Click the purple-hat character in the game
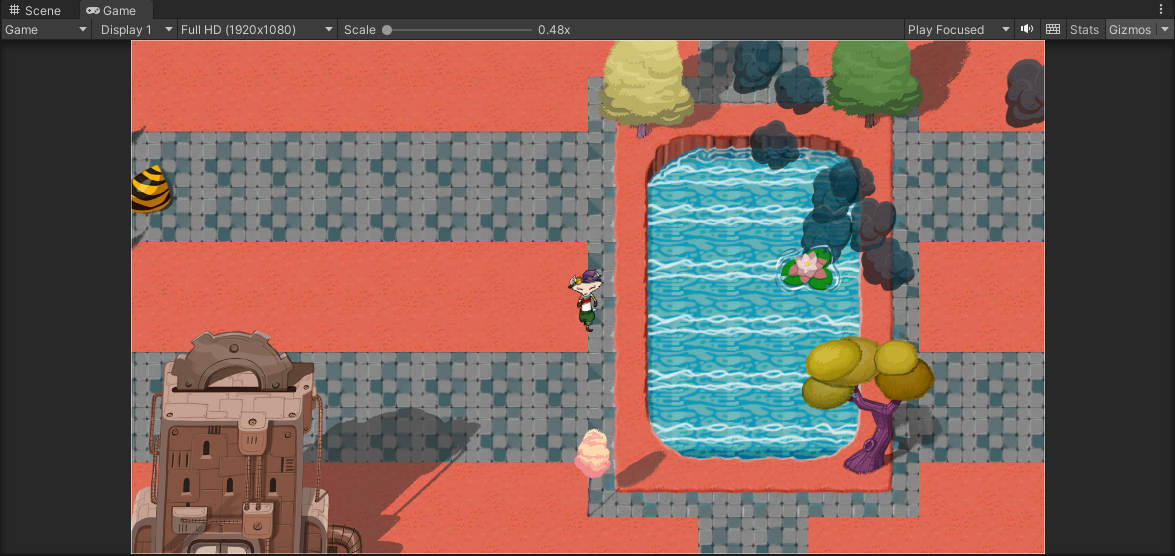1175x556 pixels. coord(585,300)
